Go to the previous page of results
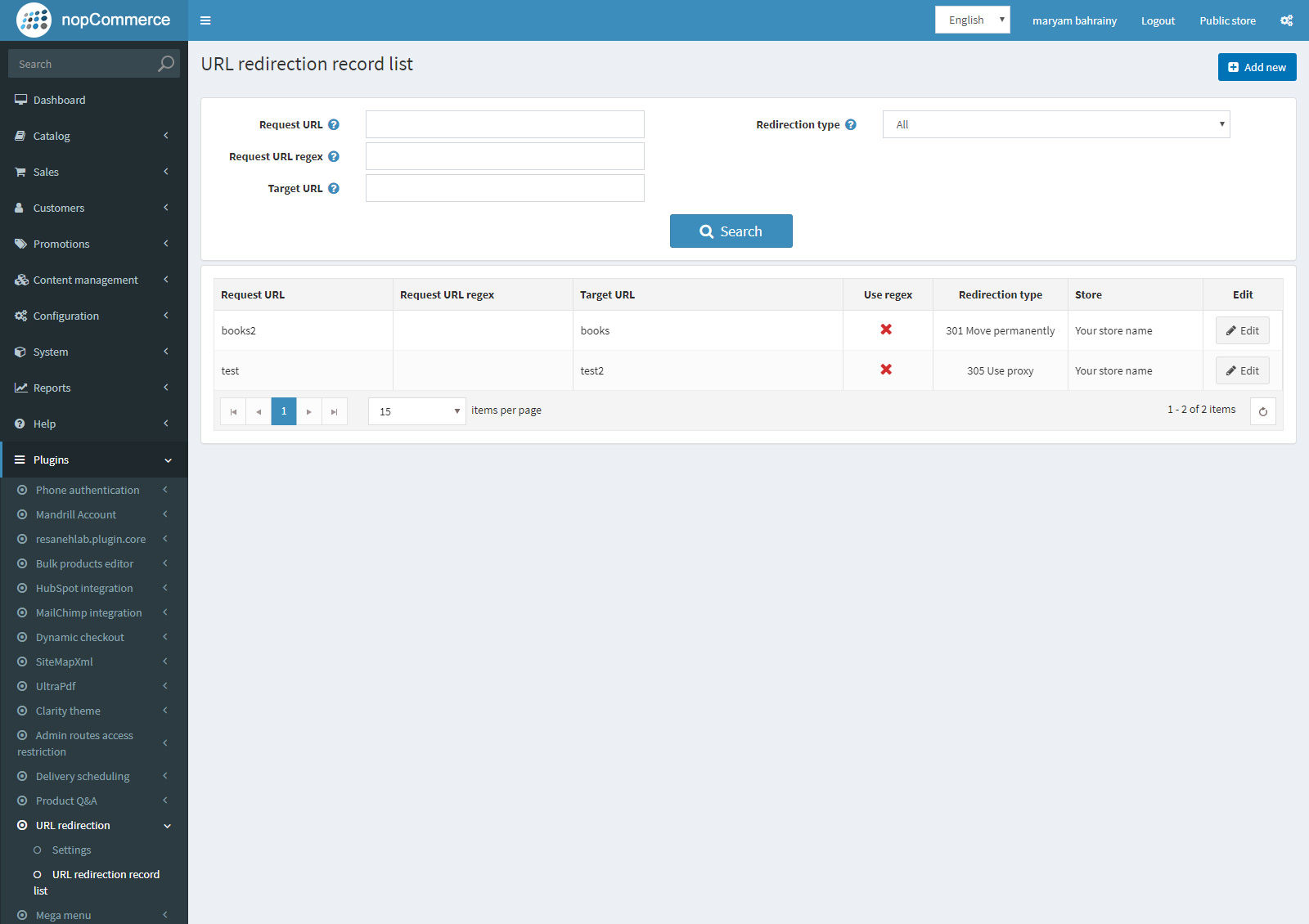1309x924 pixels. (259, 411)
